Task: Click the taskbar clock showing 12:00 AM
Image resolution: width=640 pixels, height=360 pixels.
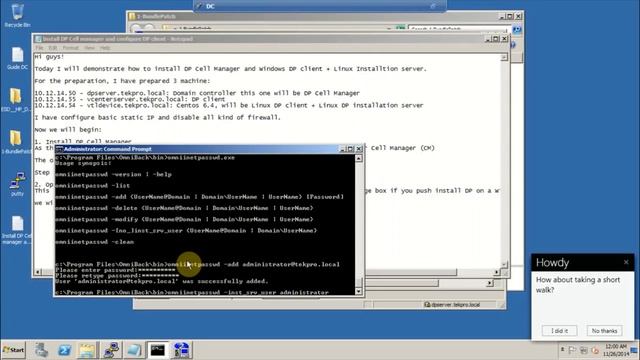Action: click(x=615, y=350)
